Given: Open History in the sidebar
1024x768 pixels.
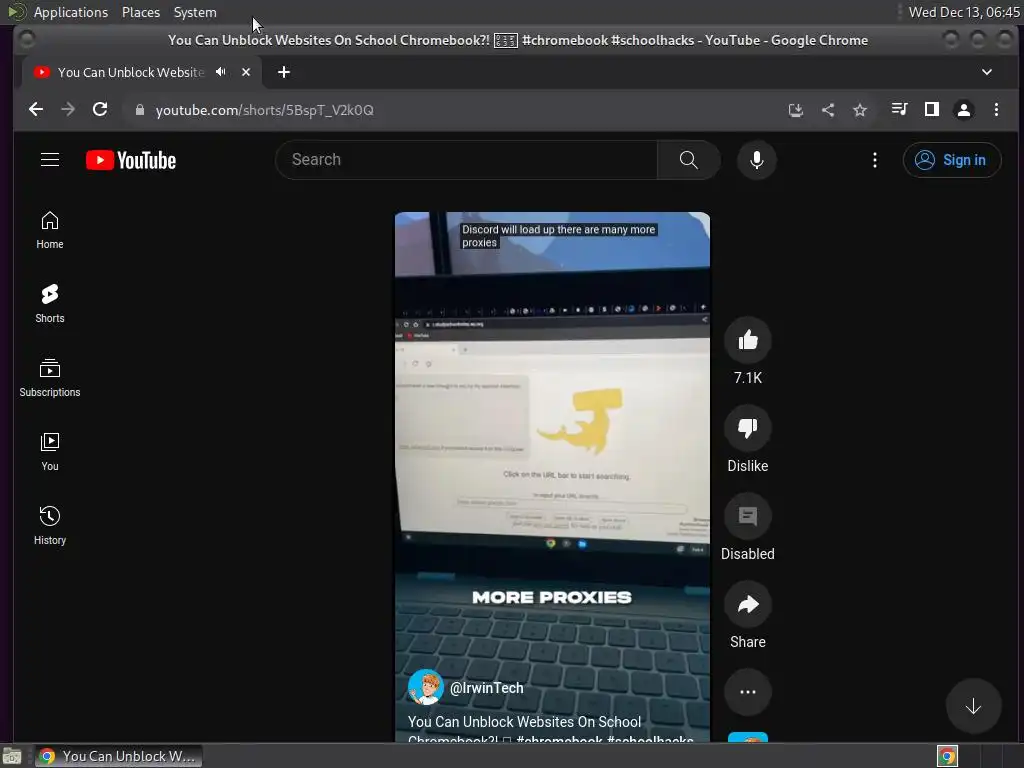Looking at the screenshot, I should pos(50,526).
